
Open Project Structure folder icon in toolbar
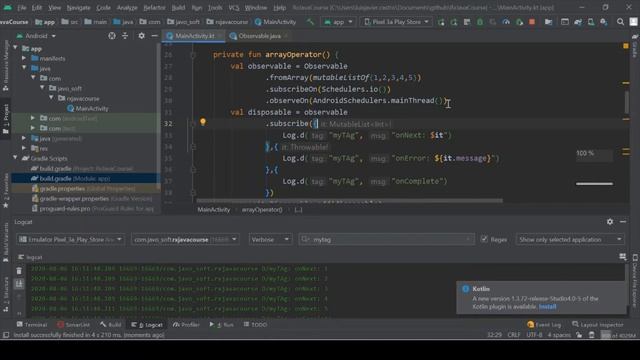click(x=548, y=22)
